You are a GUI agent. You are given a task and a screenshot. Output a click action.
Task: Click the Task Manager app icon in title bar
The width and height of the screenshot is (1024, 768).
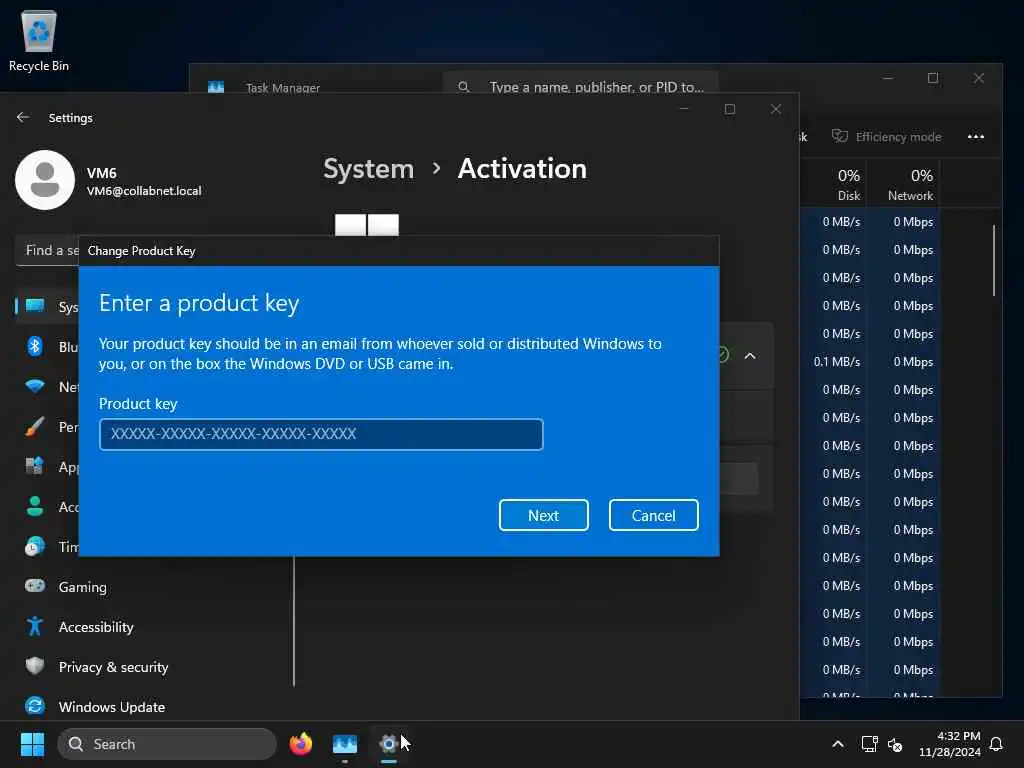coord(216,87)
